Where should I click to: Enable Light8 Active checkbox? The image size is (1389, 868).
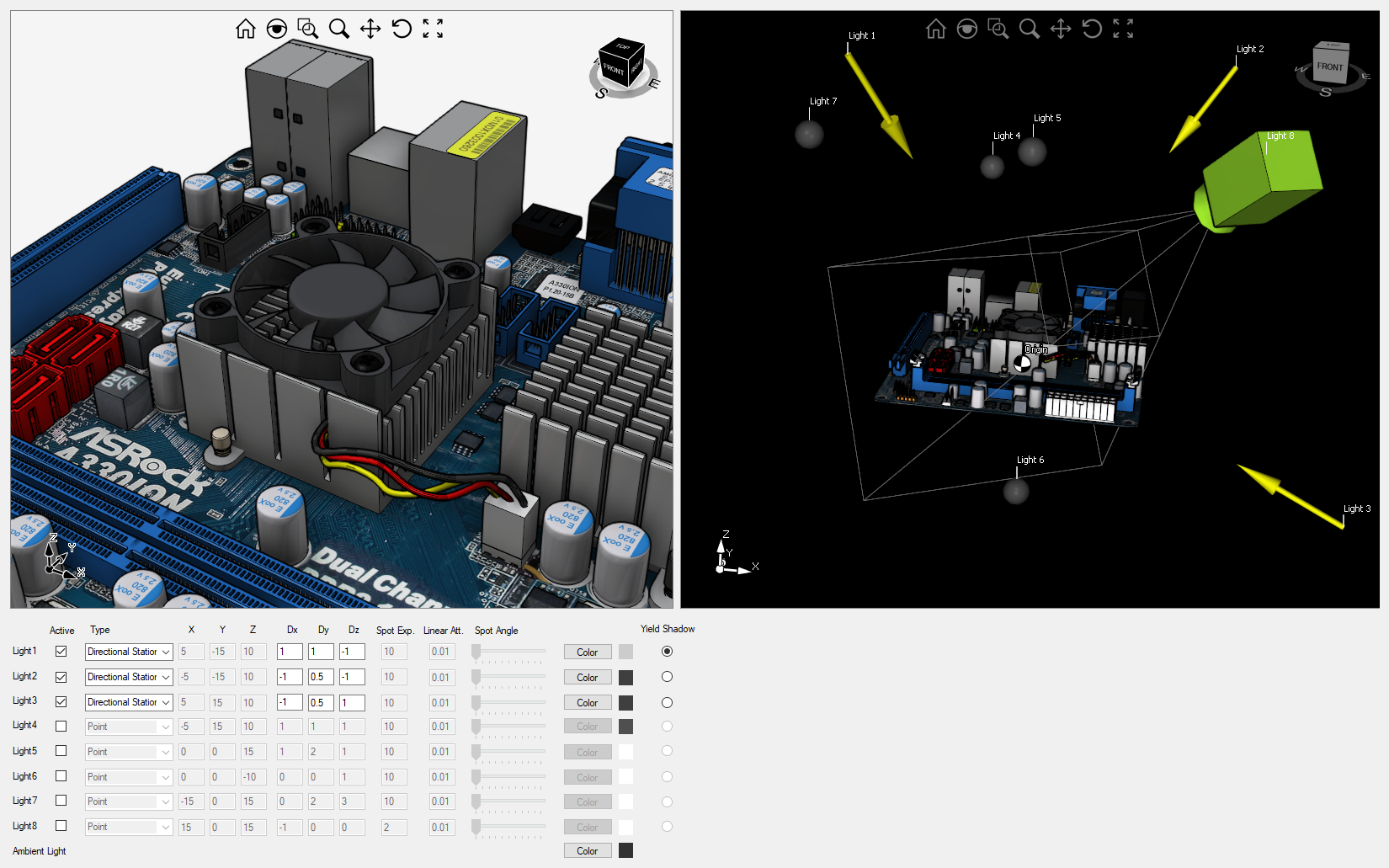61,826
